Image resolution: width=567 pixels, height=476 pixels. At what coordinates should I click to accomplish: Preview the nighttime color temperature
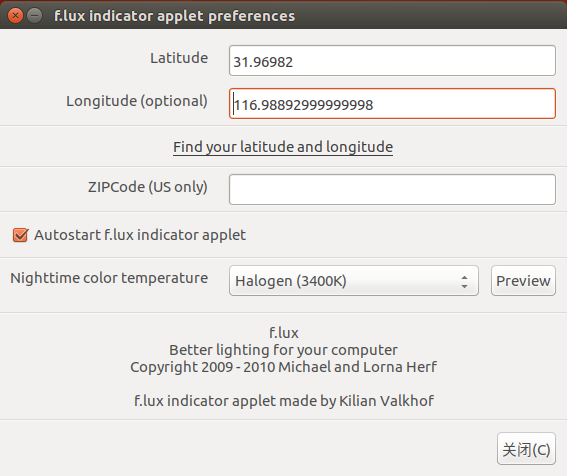click(x=523, y=281)
